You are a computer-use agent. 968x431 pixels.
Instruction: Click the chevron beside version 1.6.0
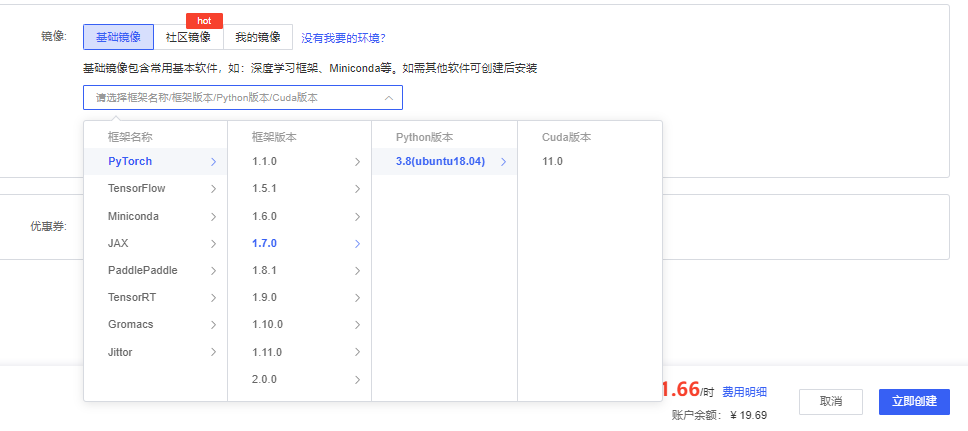[x=357, y=217]
